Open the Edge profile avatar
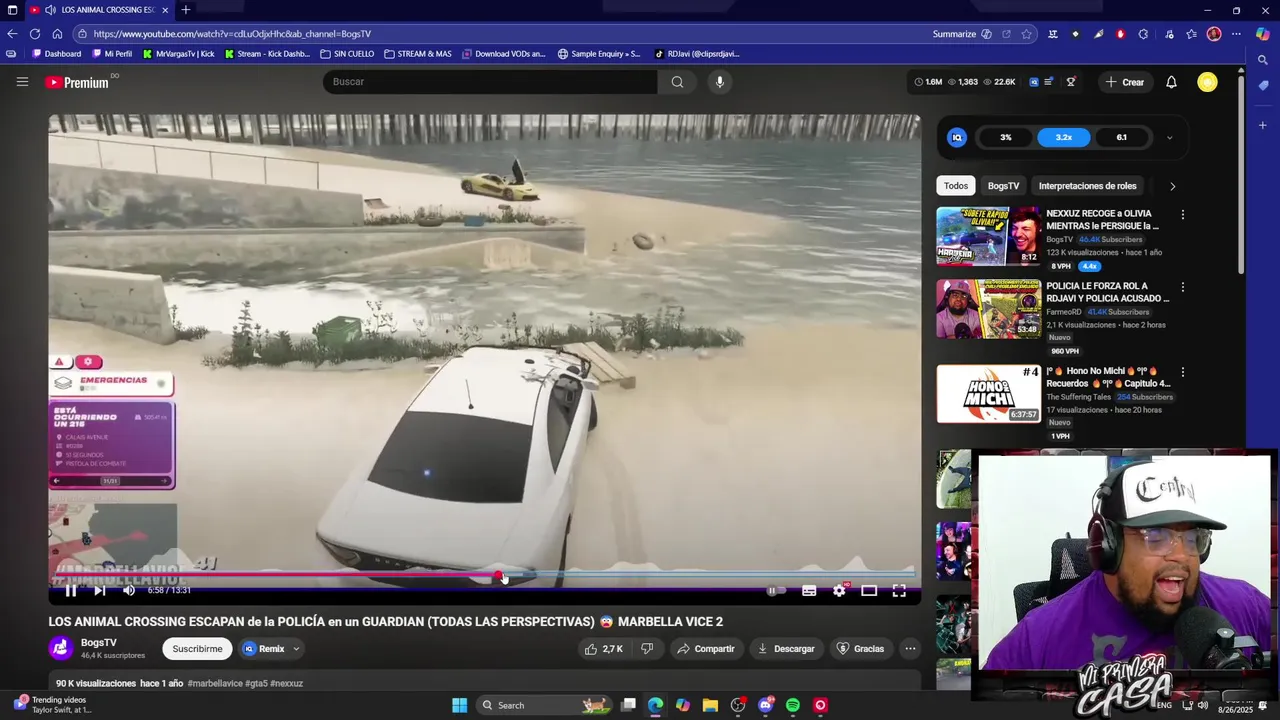 click(1214, 34)
